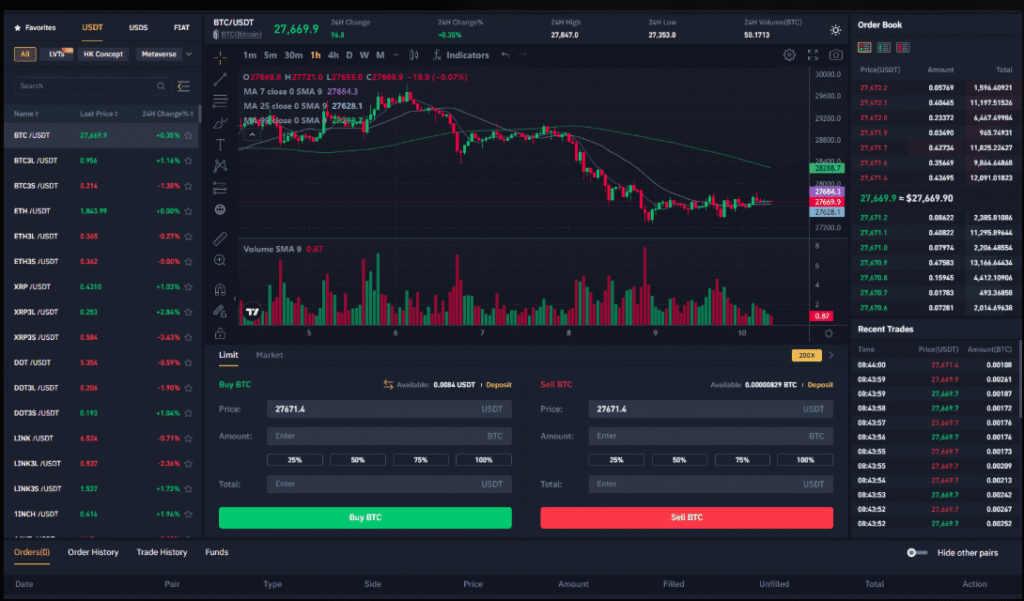Click the Amount input field under Sell BTC
Viewport: 1024px width, 601px height.
pyautogui.click(x=710, y=436)
